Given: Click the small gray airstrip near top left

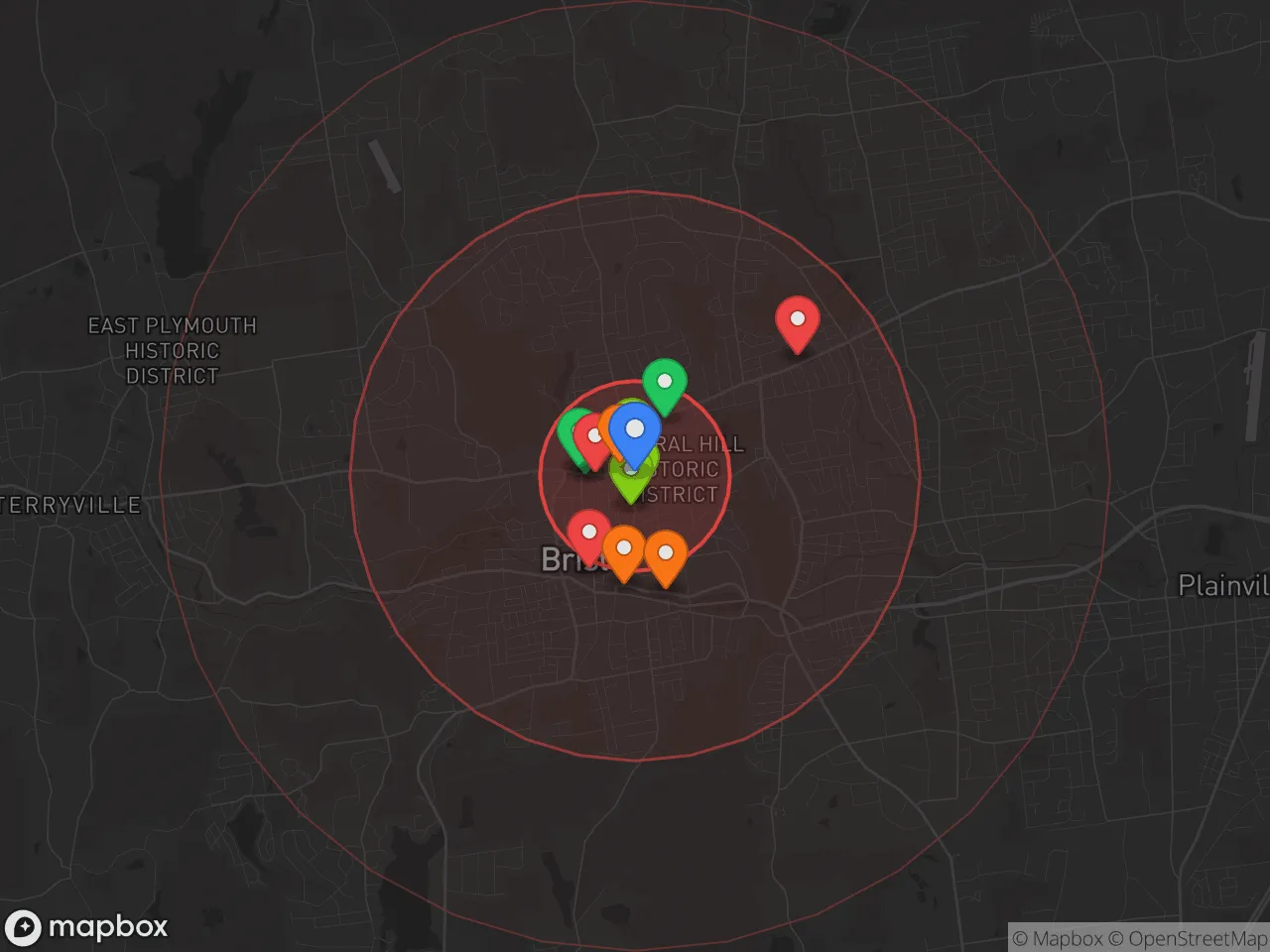Looking at the screenshot, I should pos(384,166).
